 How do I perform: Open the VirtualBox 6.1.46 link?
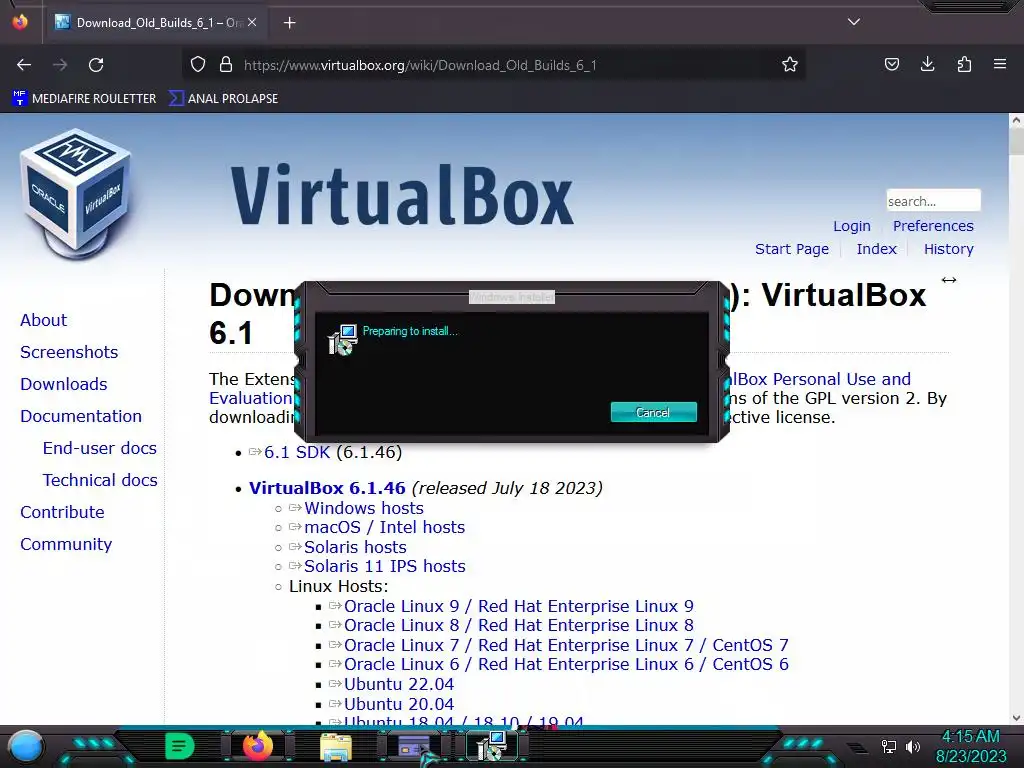[327, 488]
